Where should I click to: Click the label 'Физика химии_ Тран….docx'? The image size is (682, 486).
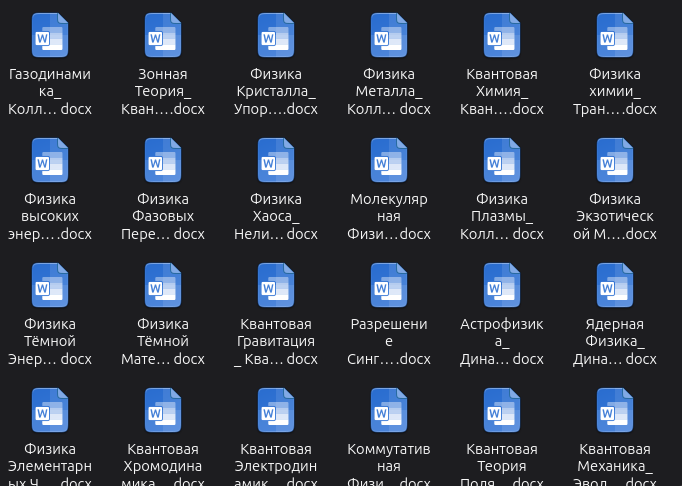pos(615,91)
